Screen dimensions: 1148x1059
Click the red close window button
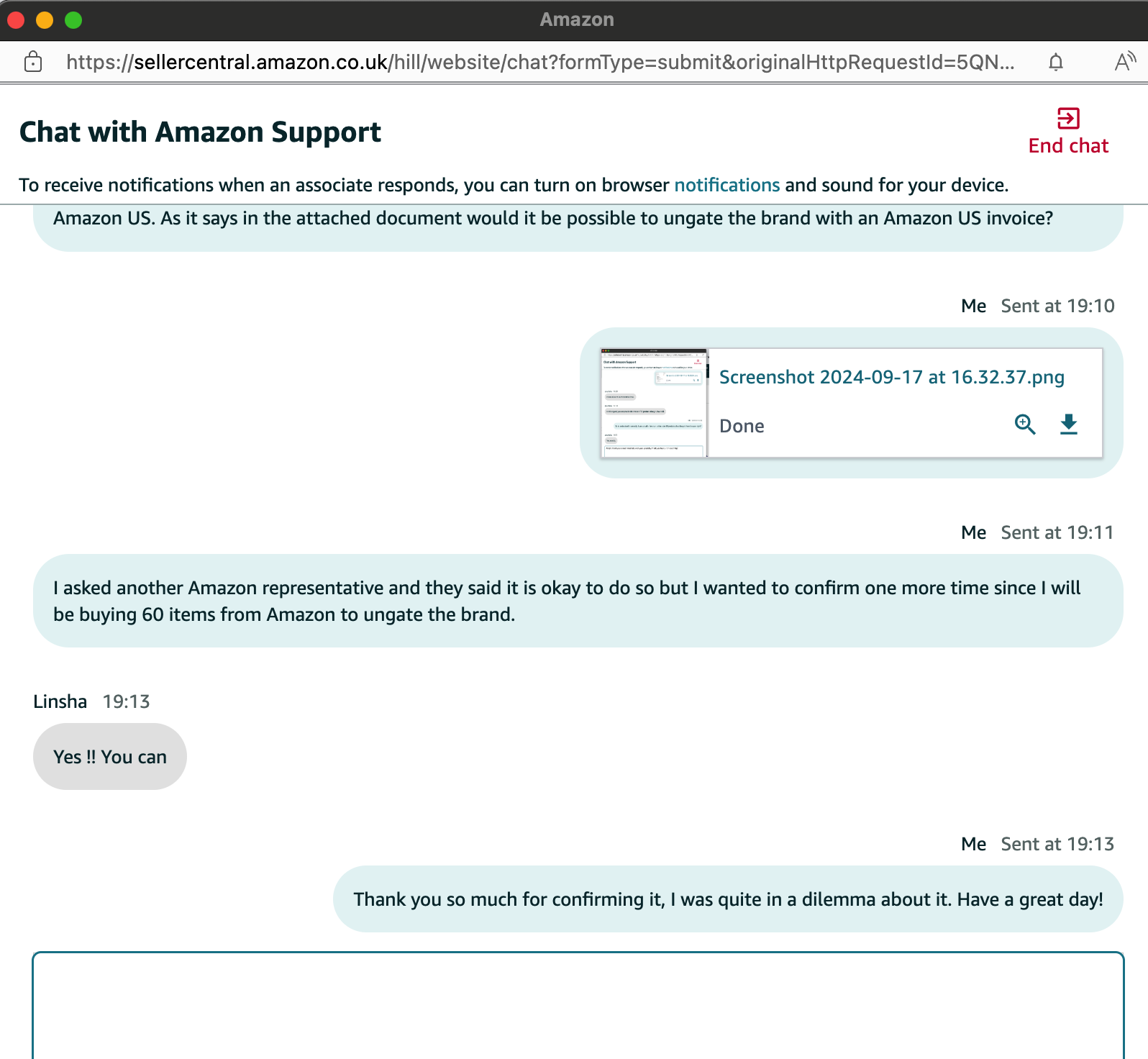(x=16, y=20)
